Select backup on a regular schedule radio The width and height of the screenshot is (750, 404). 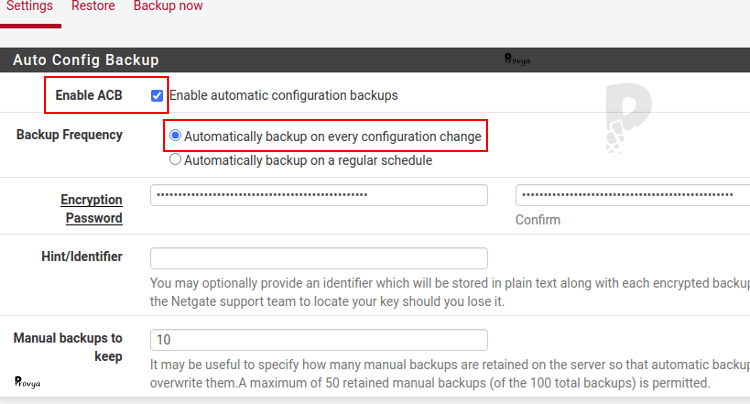pos(176,160)
